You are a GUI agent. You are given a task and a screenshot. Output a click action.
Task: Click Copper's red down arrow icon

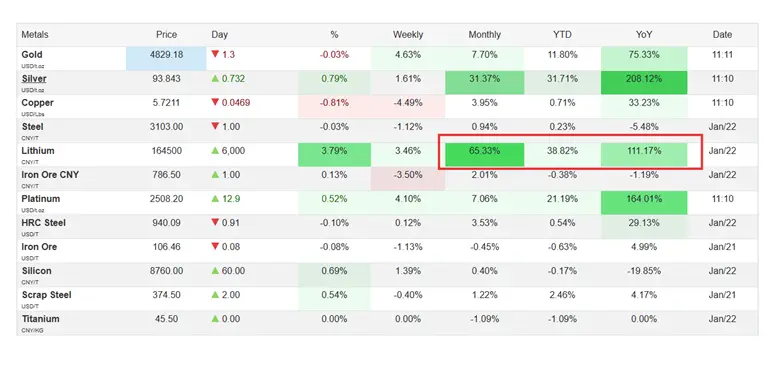tap(215, 102)
